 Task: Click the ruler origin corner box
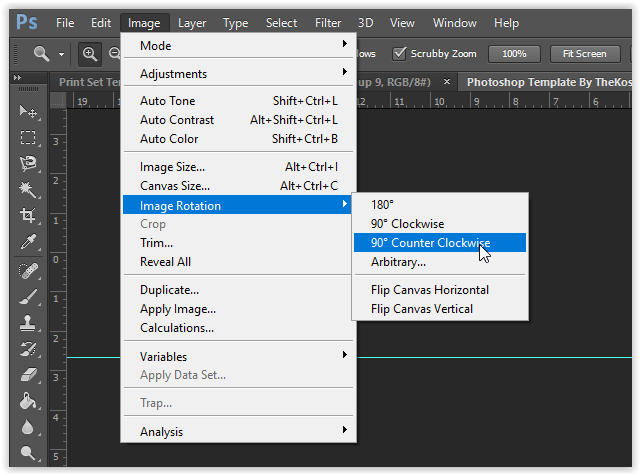58,100
